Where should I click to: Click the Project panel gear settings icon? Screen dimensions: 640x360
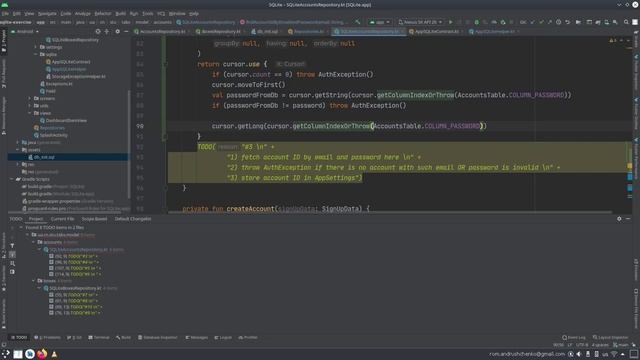click(118, 31)
